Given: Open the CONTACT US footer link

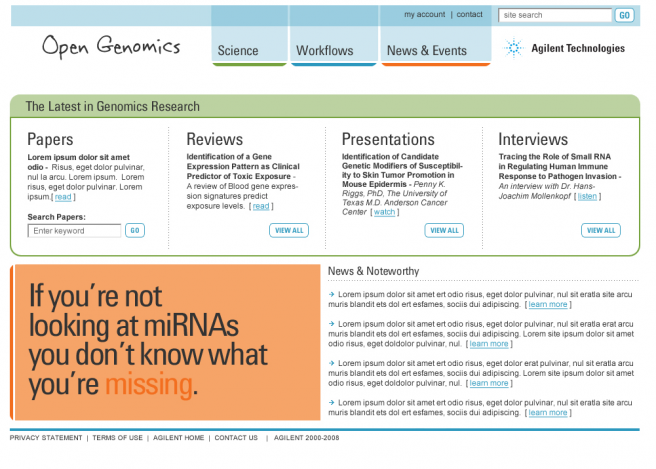Looking at the screenshot, I should [236, 438].
